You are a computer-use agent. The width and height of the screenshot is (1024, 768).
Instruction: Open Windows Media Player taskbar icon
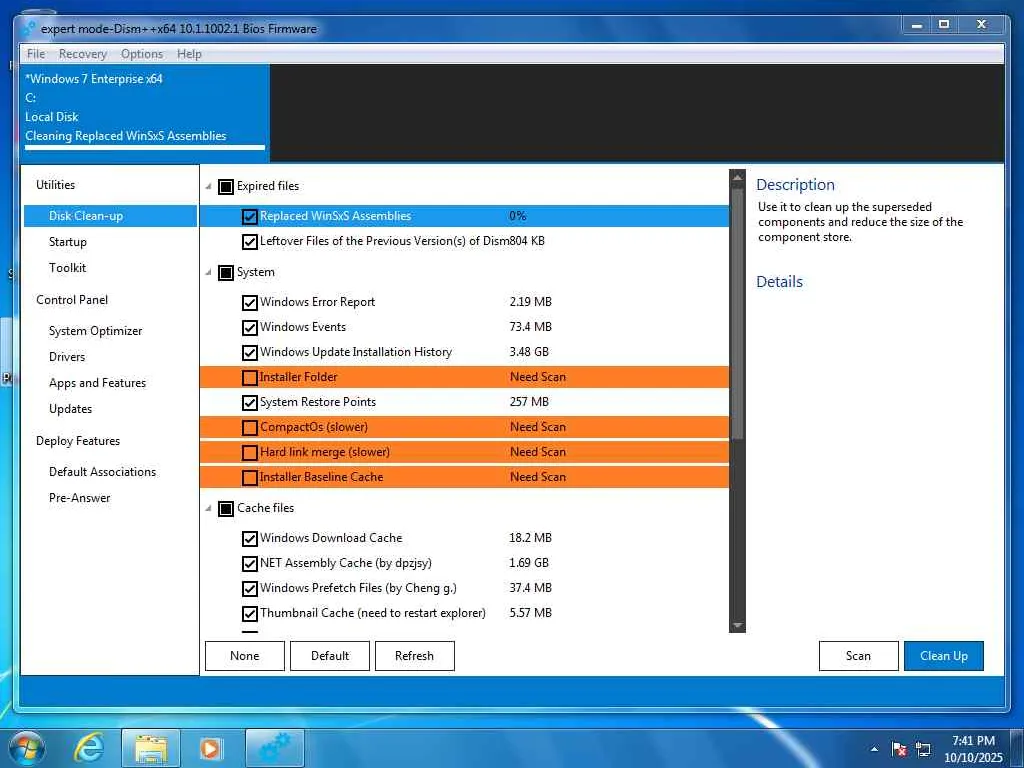coord(211,748)
